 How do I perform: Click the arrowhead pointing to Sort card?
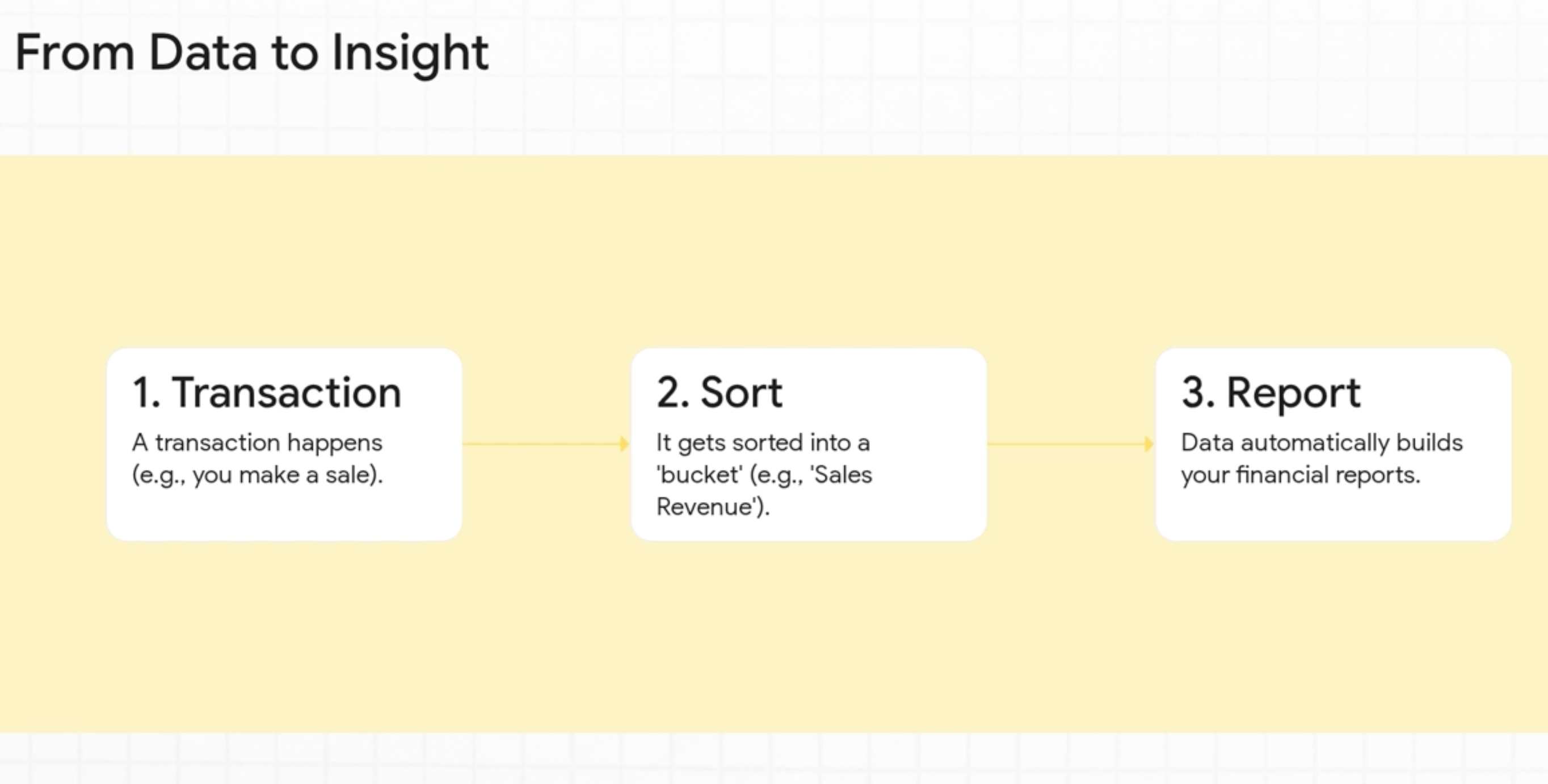(624, 445)
